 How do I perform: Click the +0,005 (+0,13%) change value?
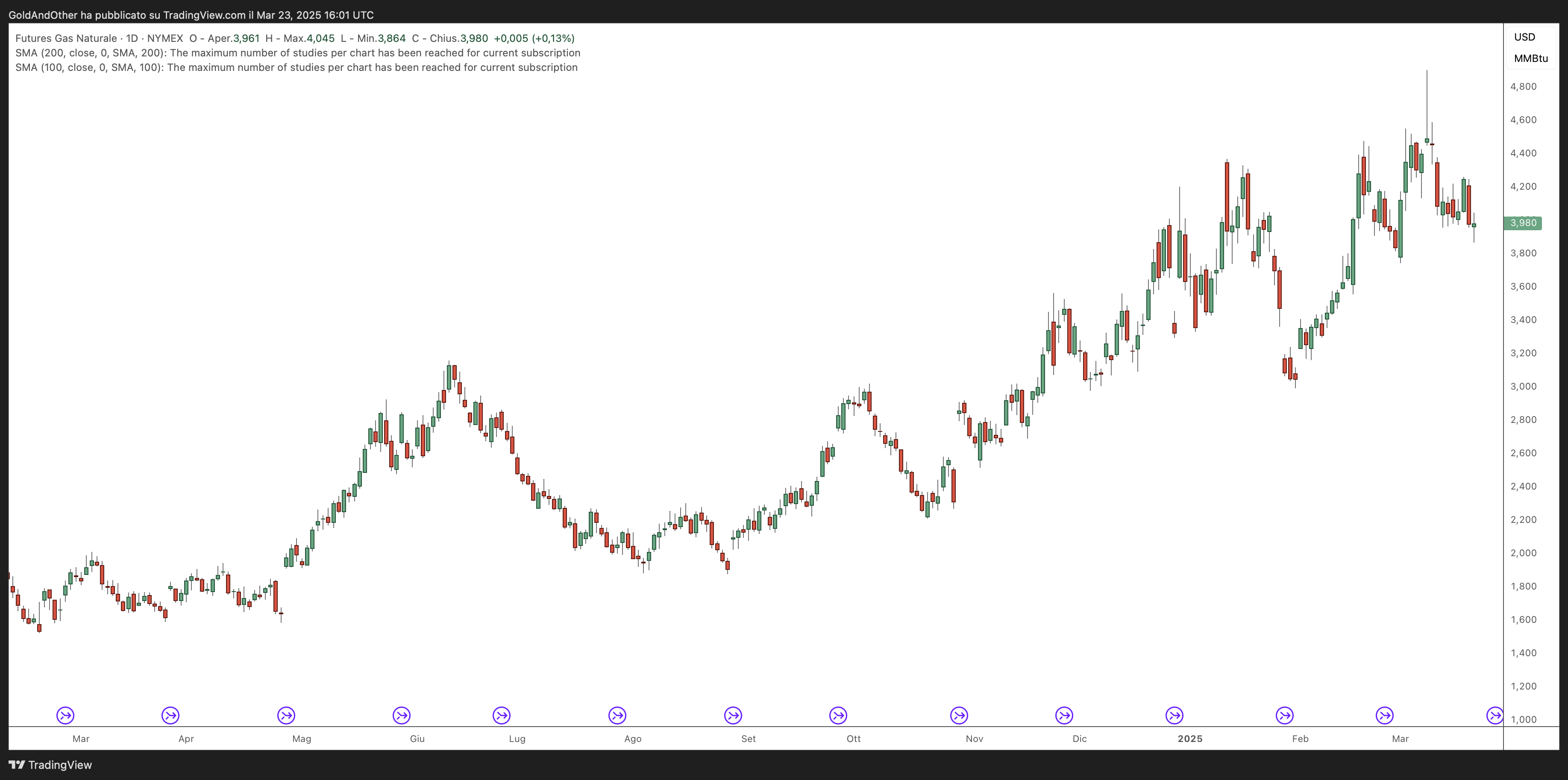[534, 38]
